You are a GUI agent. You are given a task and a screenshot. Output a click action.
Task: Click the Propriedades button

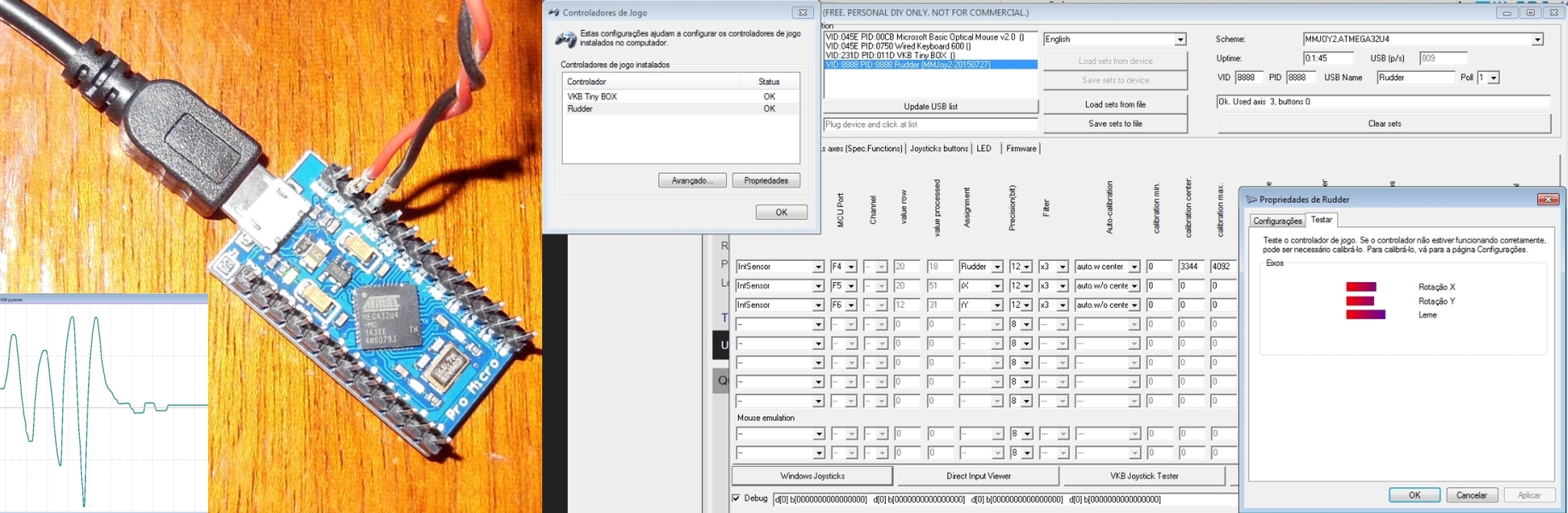766,180
